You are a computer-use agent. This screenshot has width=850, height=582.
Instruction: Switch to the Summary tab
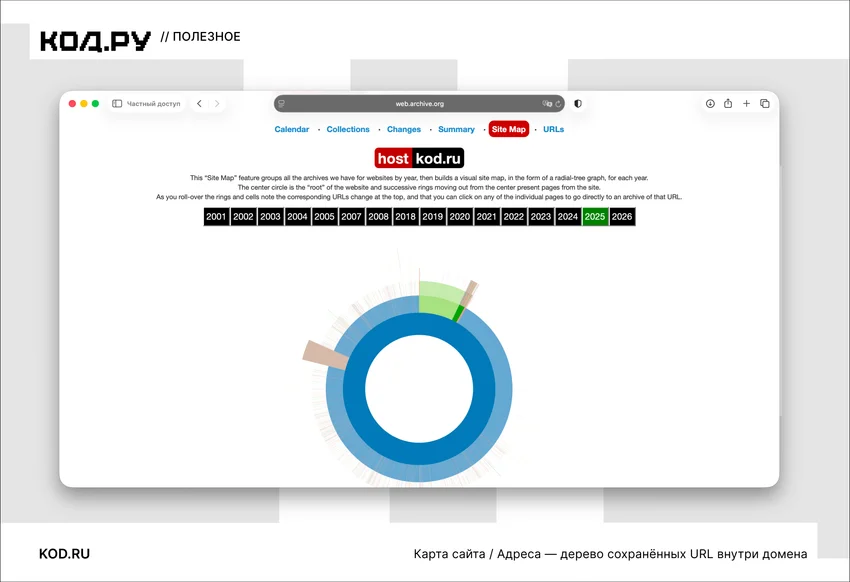pyautogui.click(x=456, y=129)
